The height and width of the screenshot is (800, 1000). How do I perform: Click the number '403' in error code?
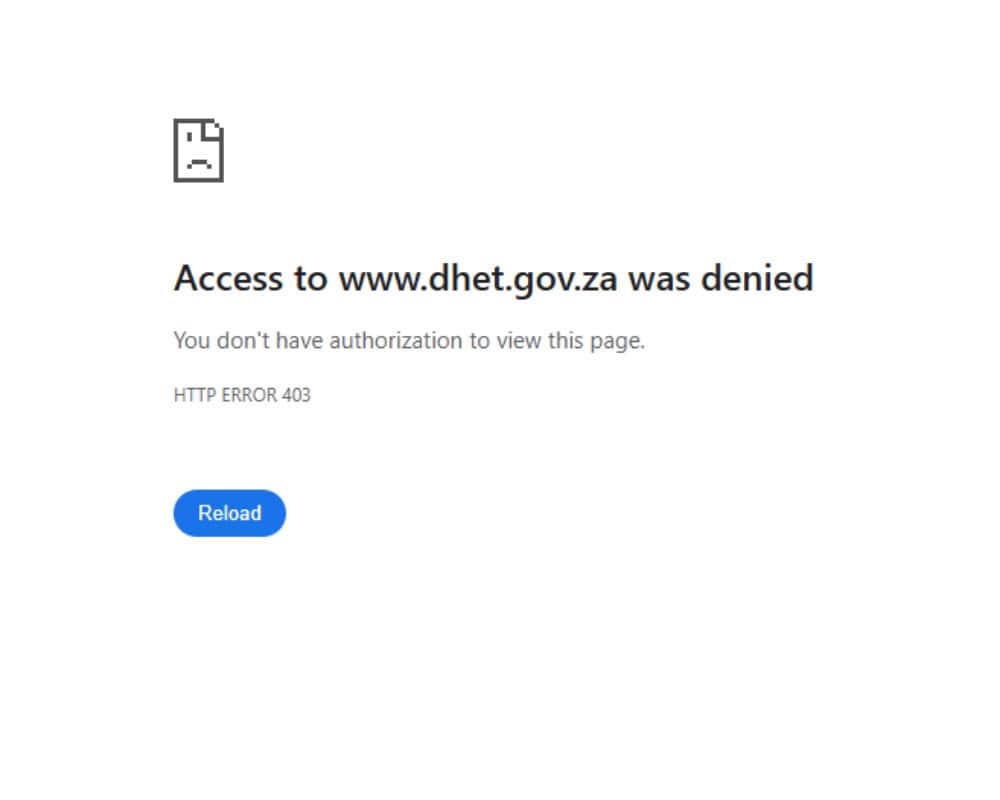pos(297,395)
